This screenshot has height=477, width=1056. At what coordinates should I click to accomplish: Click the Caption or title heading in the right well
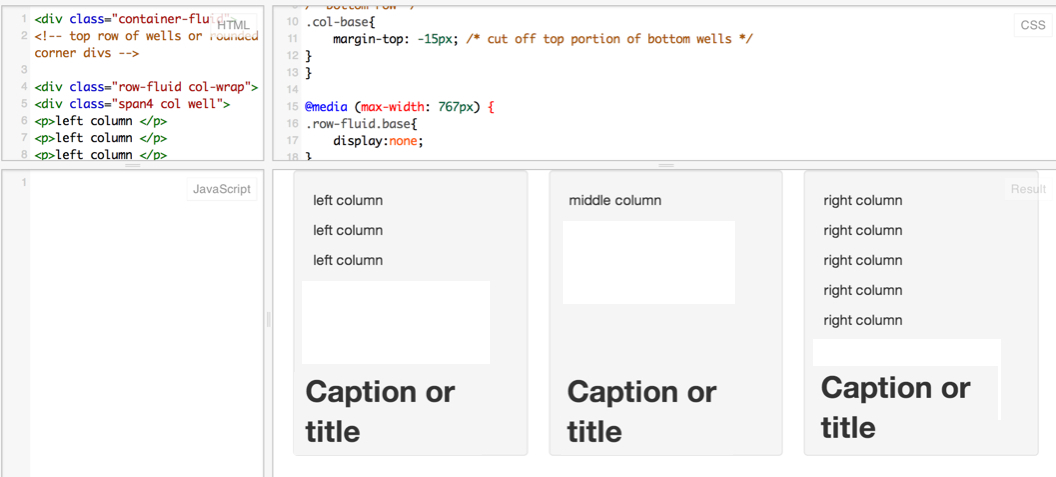[895, 408]
